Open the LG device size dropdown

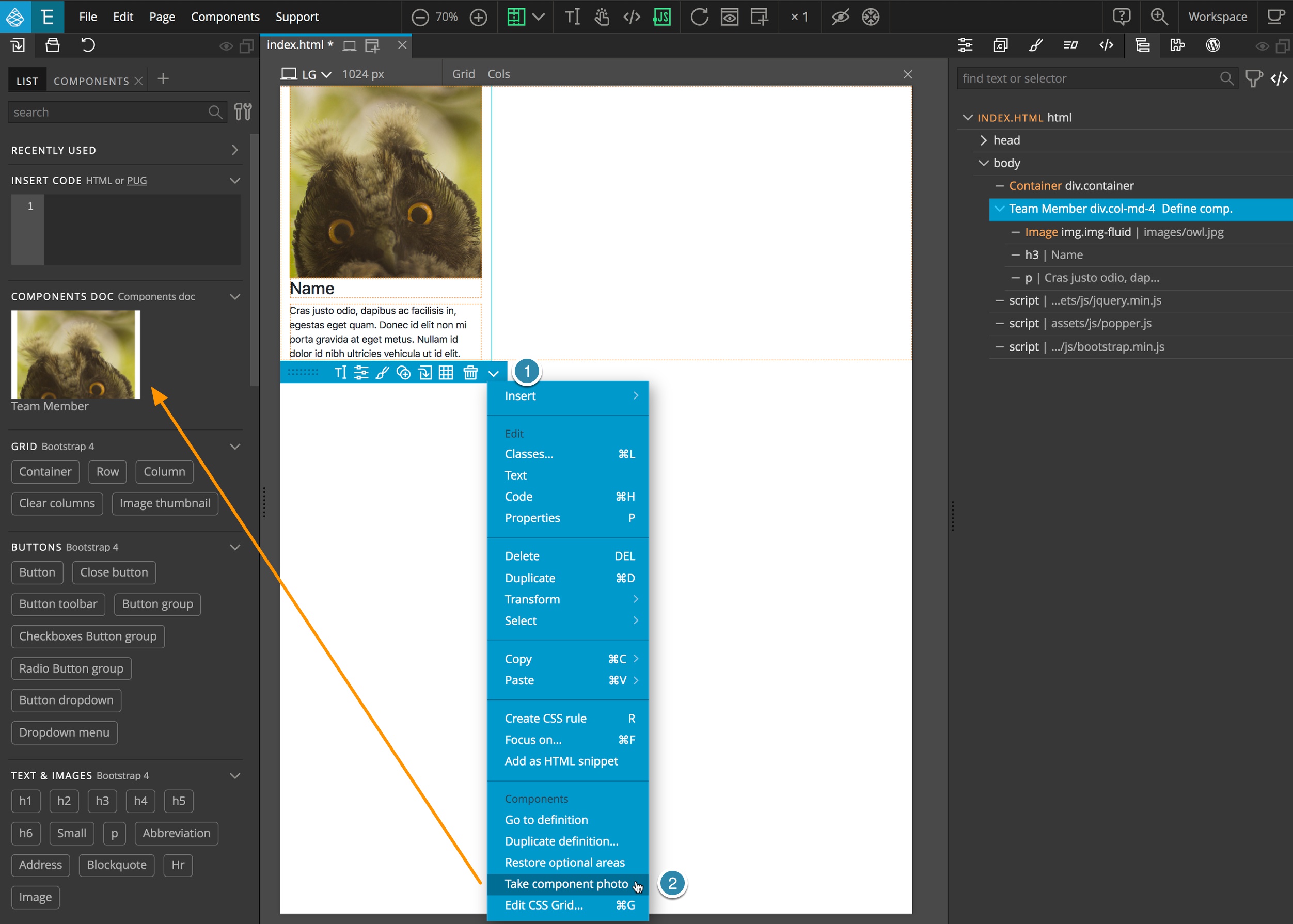coord(307,74)
